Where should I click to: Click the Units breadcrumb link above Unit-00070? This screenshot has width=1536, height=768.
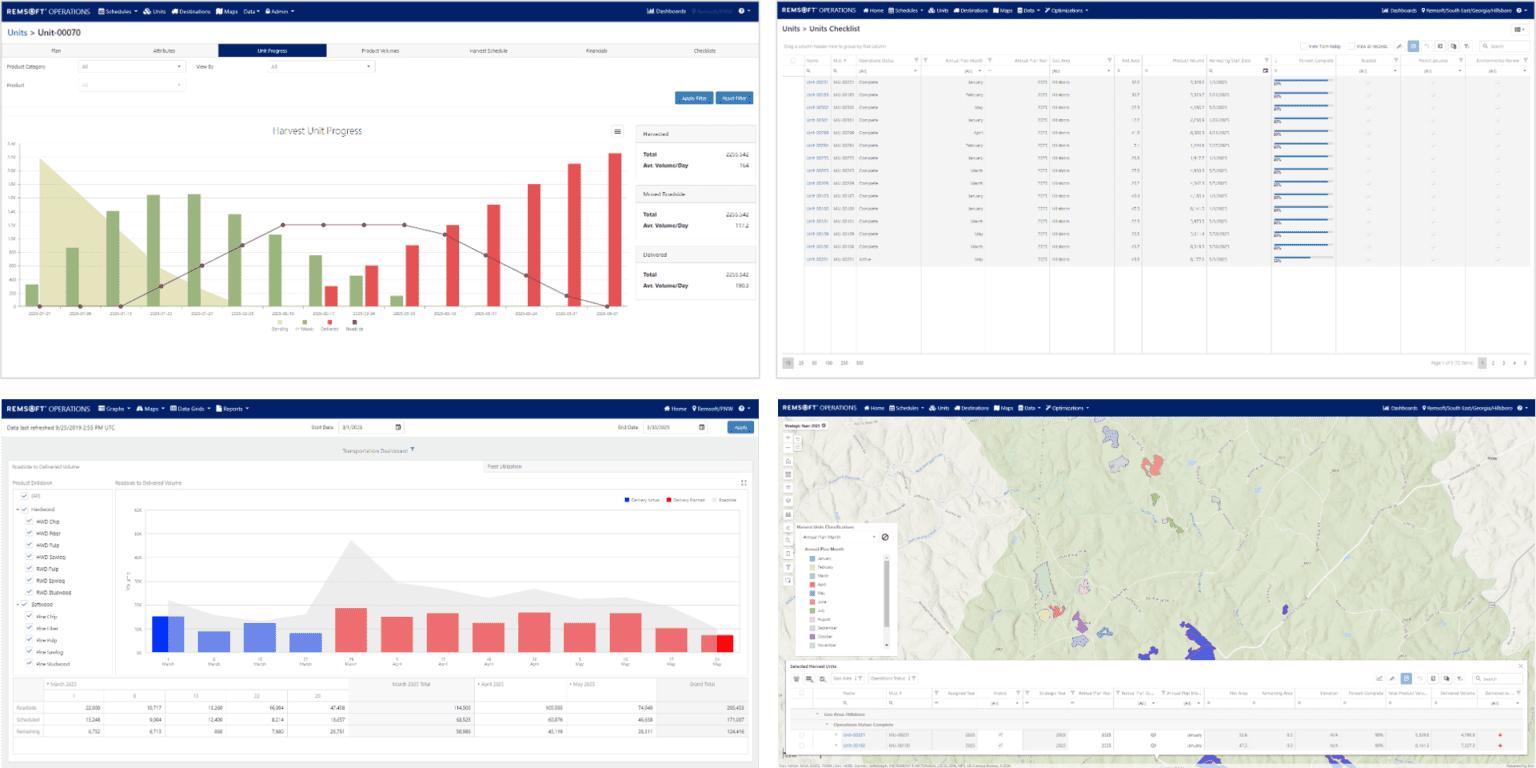(x=17, y=32)
